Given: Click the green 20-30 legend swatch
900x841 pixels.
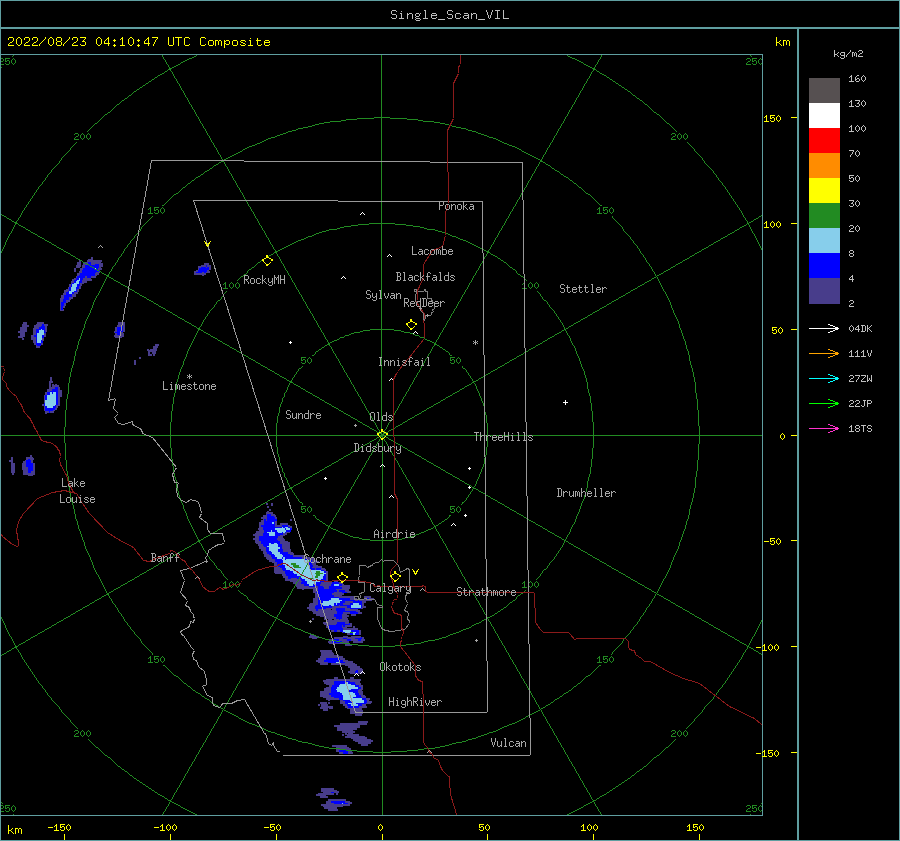Looking at the screenshot, I should pyautogui.click(x=824, y=215).
